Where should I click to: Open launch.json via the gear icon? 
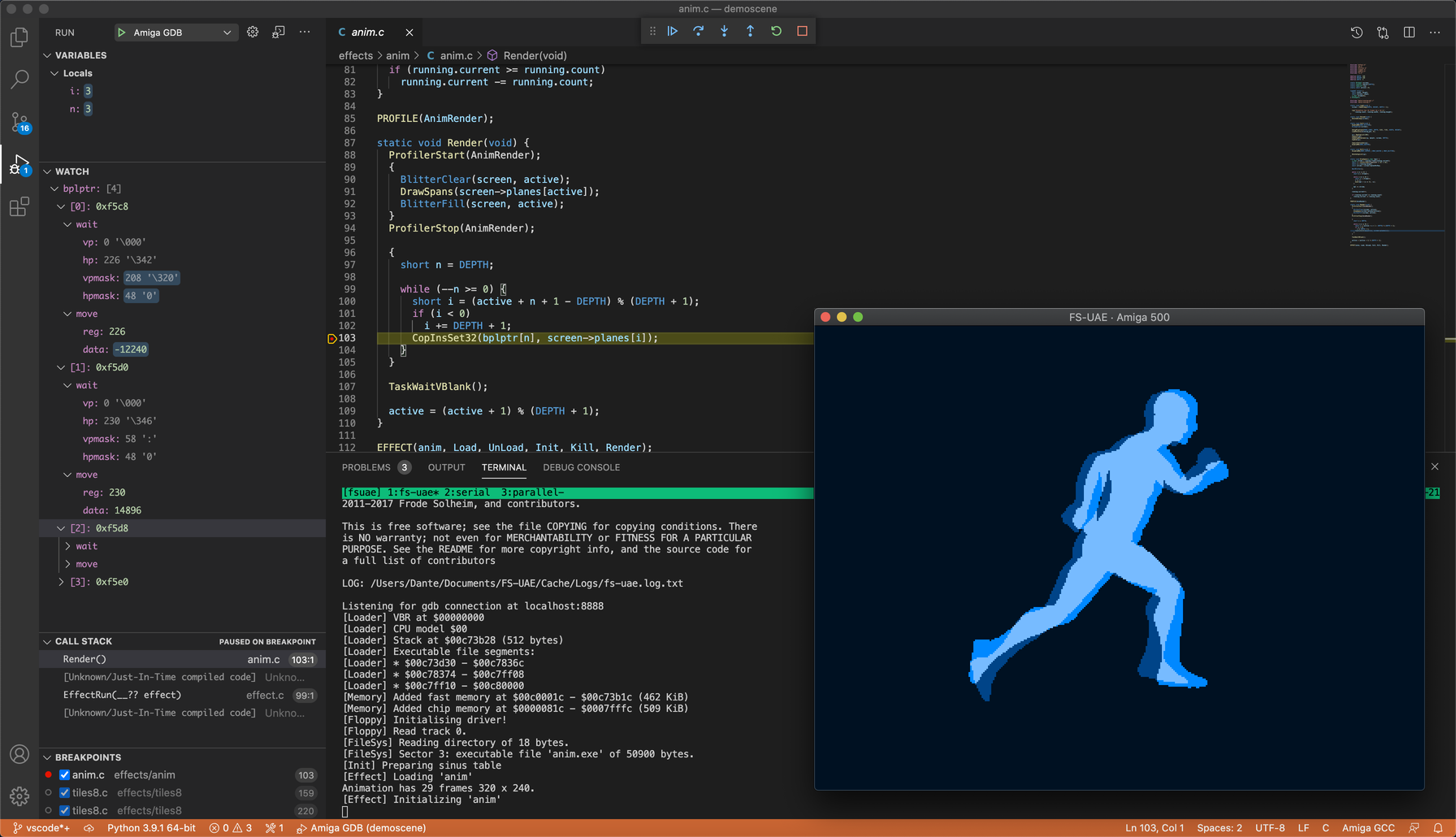(x=253, y=32)
